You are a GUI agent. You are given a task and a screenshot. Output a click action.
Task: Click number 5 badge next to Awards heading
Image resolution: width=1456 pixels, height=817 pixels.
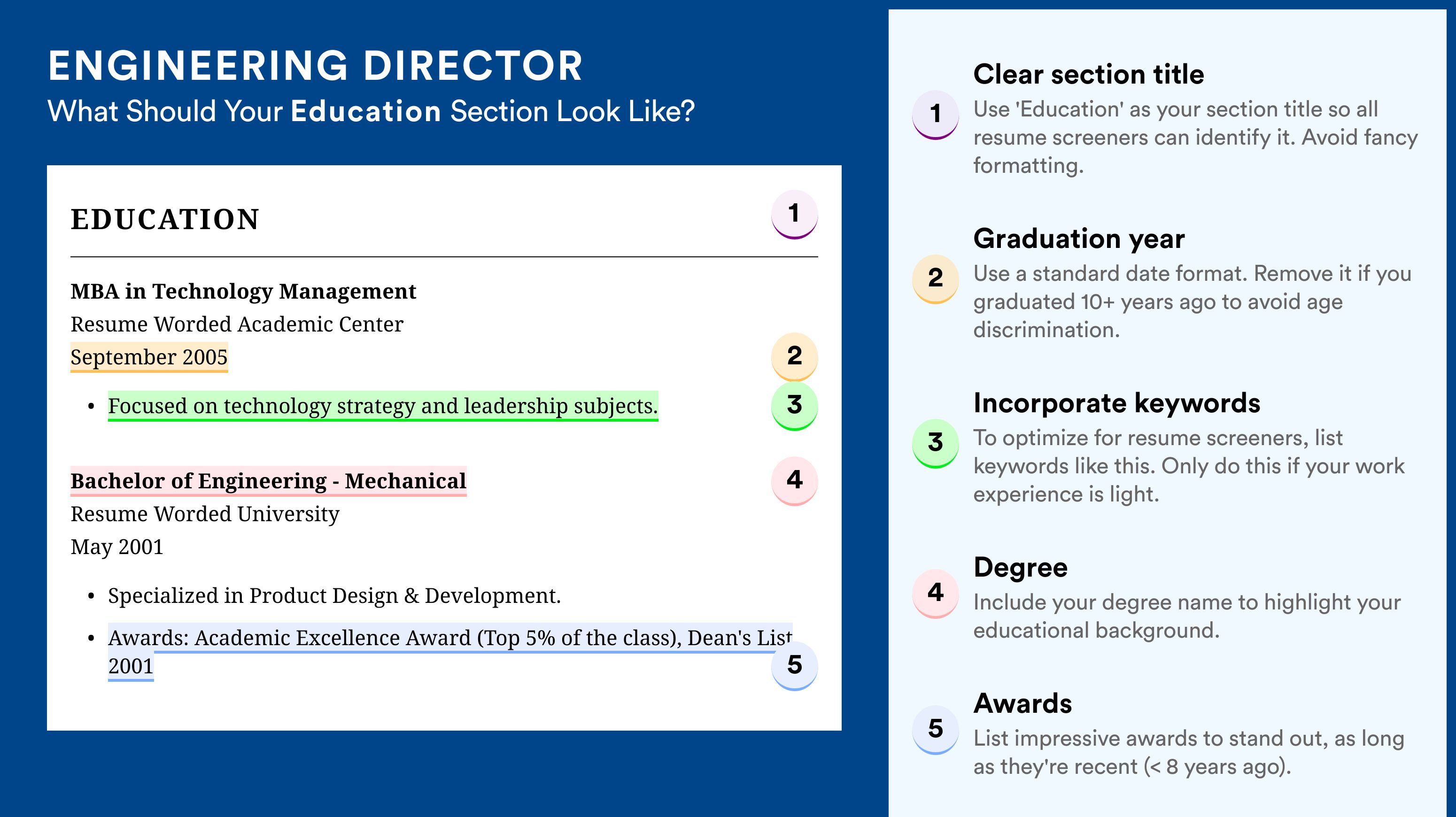click(x=936, y=729)
